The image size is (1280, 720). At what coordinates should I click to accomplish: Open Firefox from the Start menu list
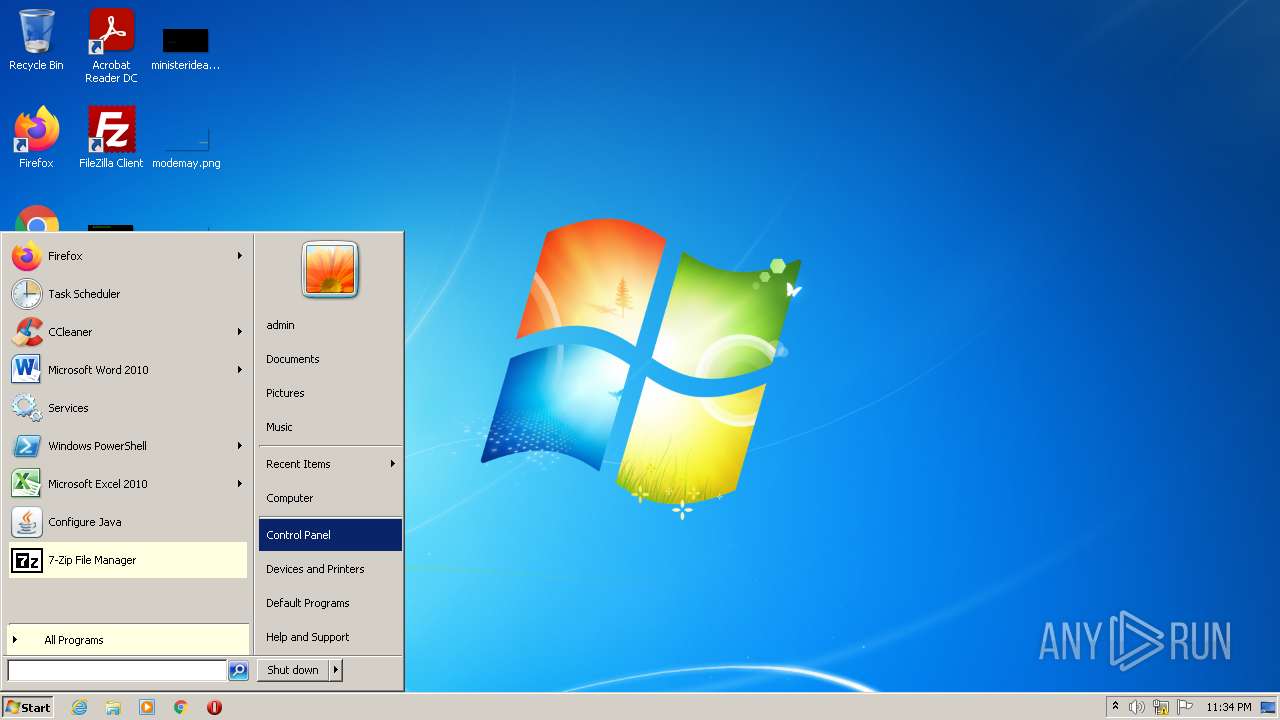(x=128, y=256)
